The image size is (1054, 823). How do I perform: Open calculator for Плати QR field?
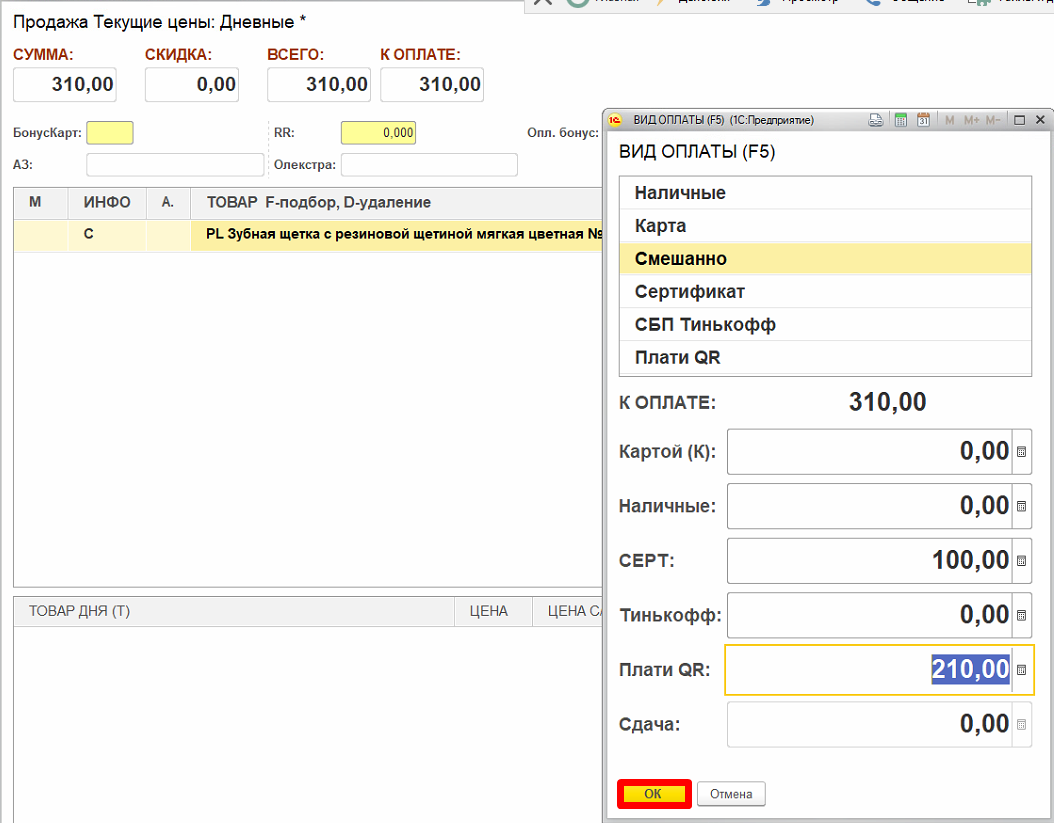1021,670
